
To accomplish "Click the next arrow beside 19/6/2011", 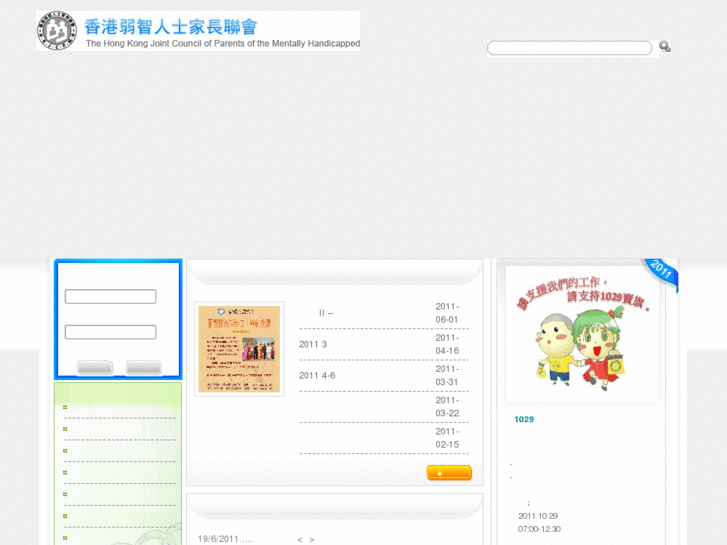I will click(x=312, y=539).
